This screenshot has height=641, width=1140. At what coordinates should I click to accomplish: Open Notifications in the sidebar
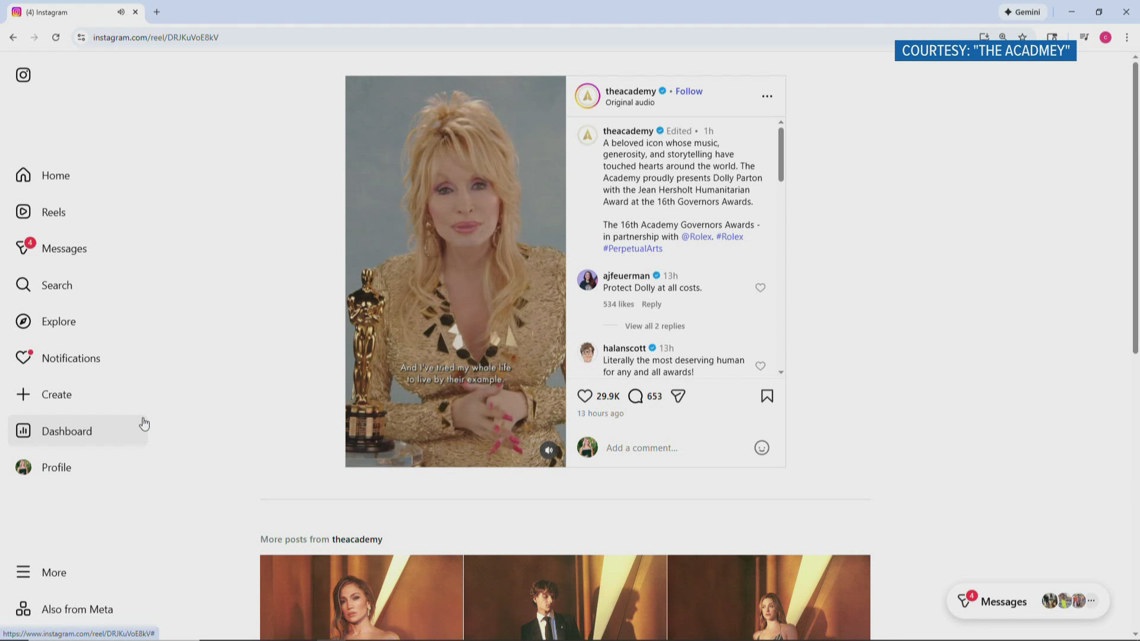pos(70,358)
